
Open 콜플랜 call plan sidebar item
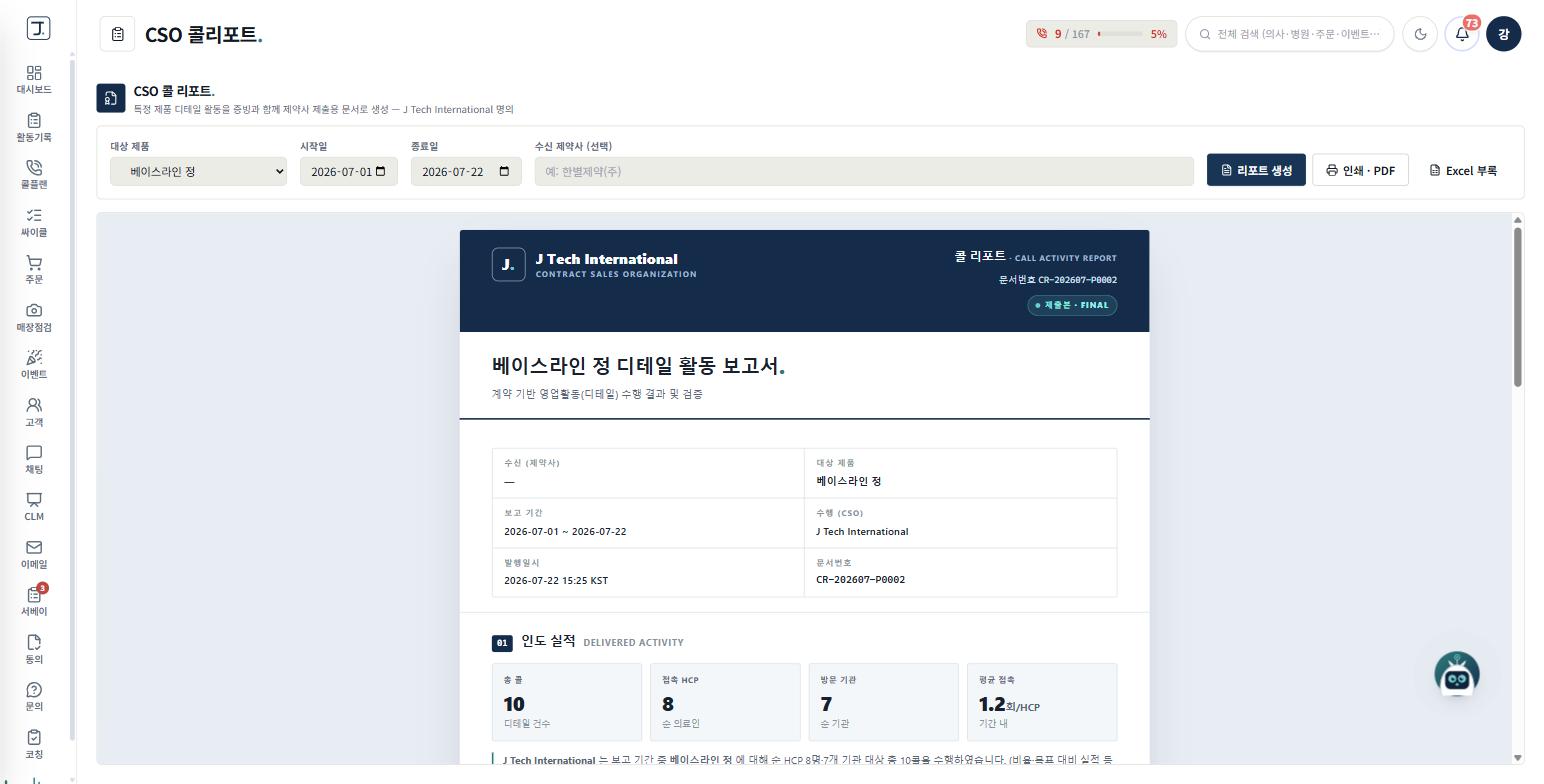point(34,174)
